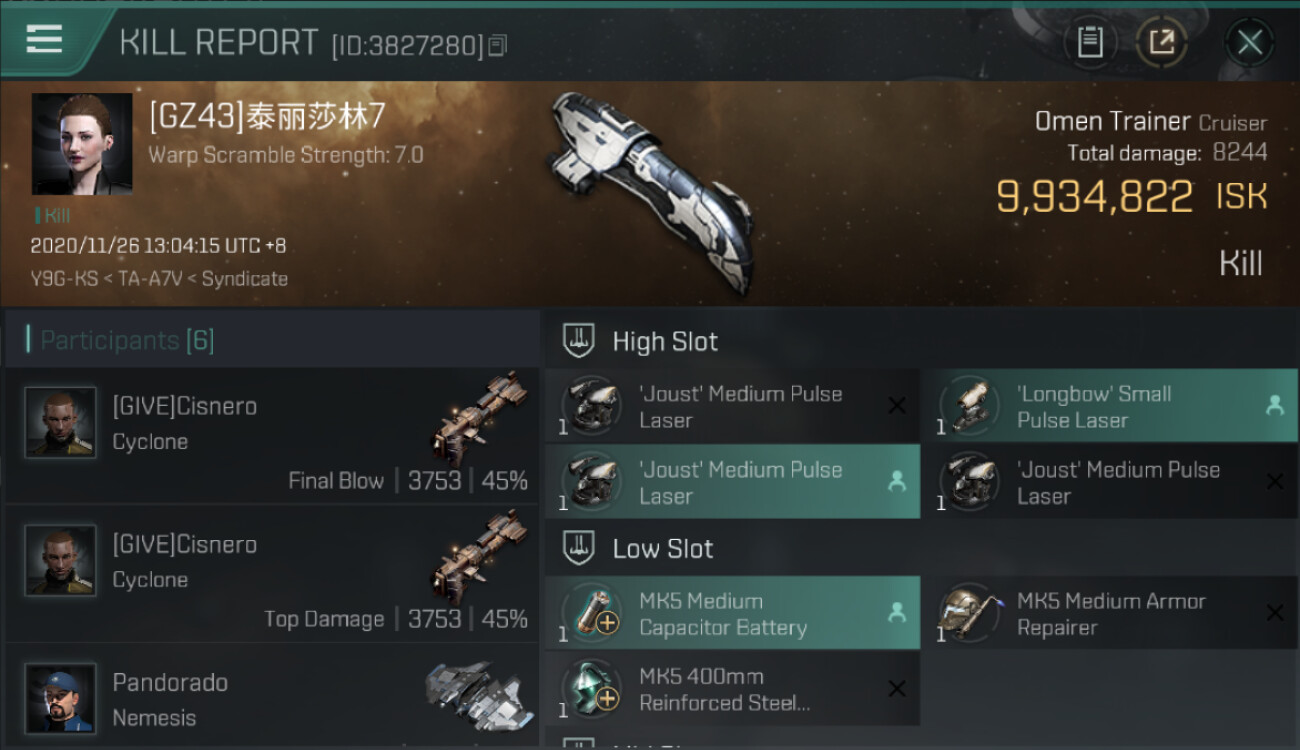Select the victim's character portrait
This screenshot has width=1300, height=750.
82,144
